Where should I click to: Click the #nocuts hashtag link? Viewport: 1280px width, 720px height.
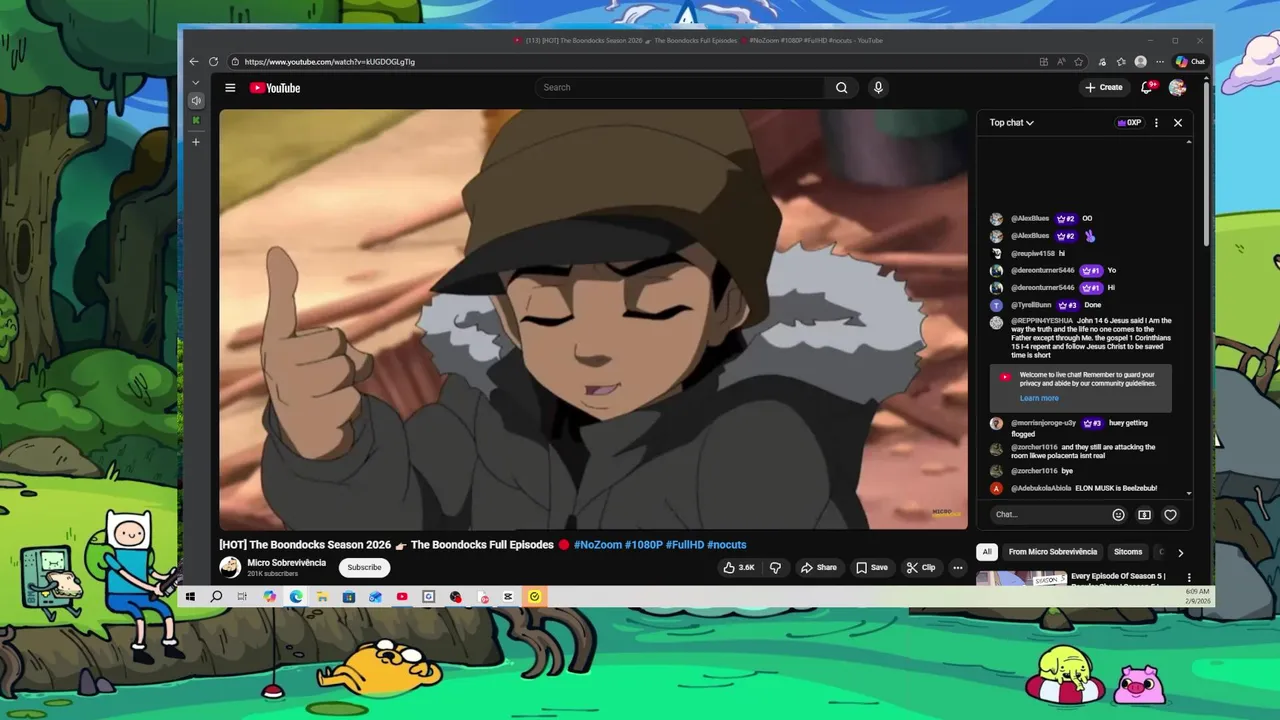pos(726,545)
